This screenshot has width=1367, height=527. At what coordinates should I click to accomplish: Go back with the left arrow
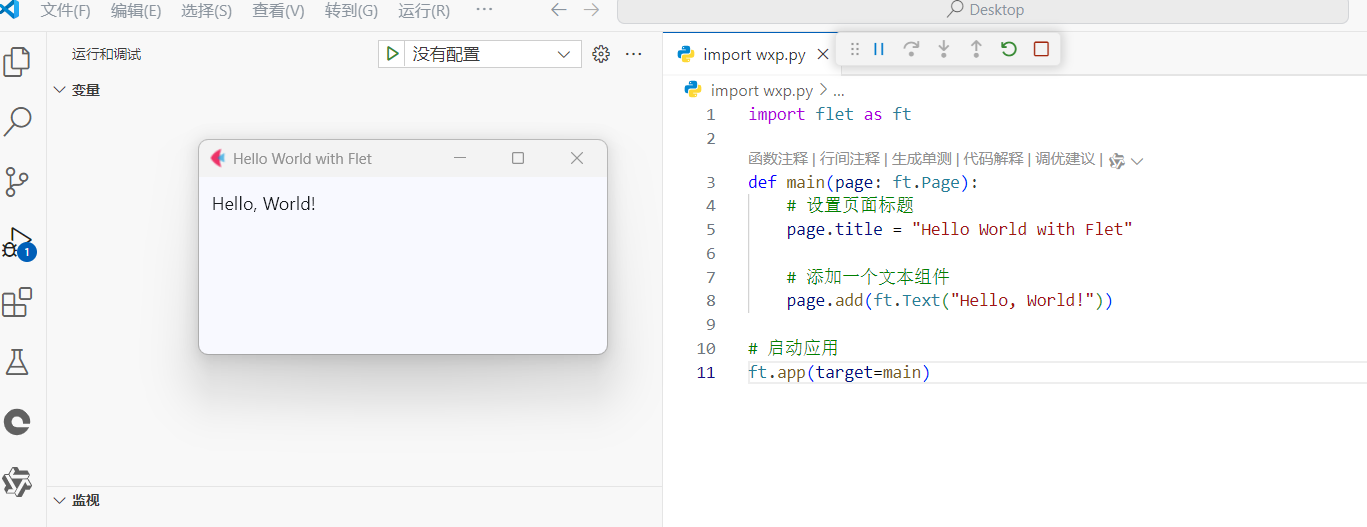tap(559, 10)
